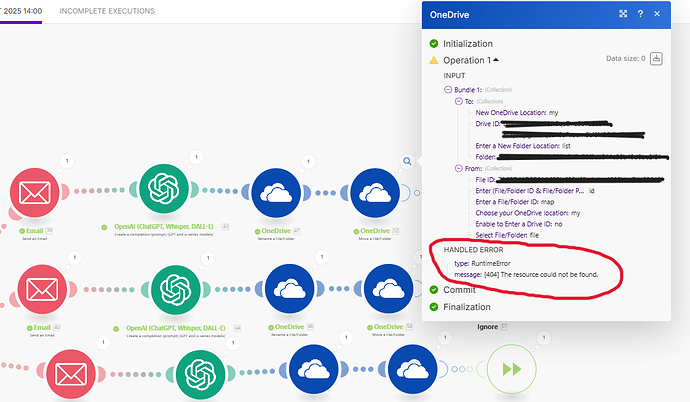Click the Email 39 module label

coord(34,231)
